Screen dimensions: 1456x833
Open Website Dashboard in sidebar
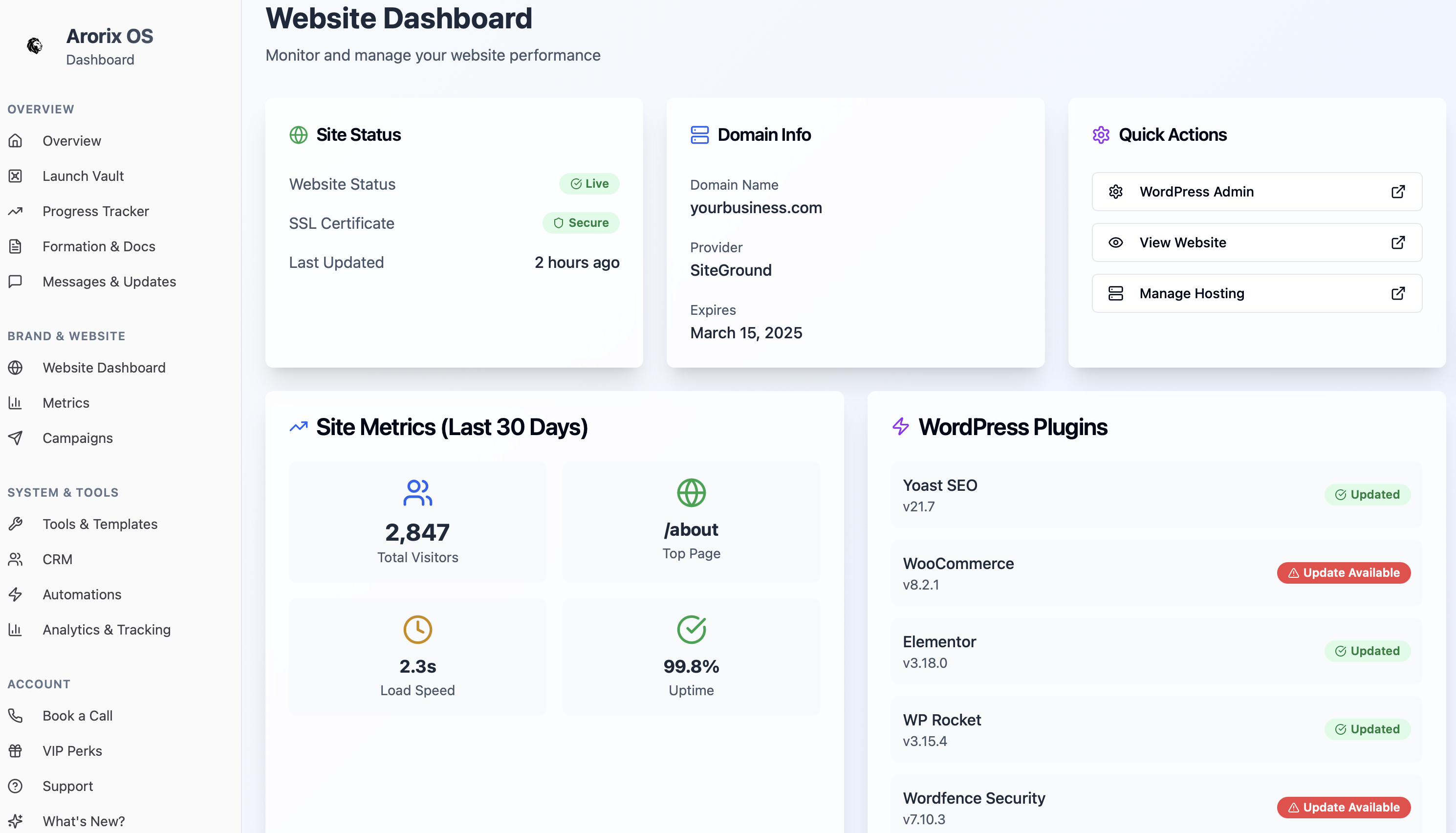pos(104,368)
